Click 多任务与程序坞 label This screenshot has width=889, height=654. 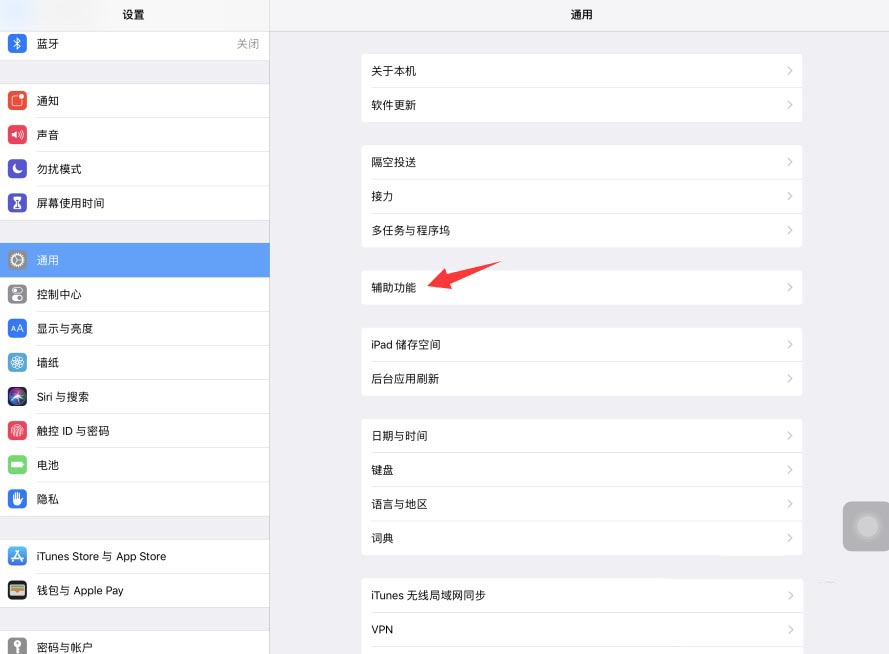[x=410, y=230]
